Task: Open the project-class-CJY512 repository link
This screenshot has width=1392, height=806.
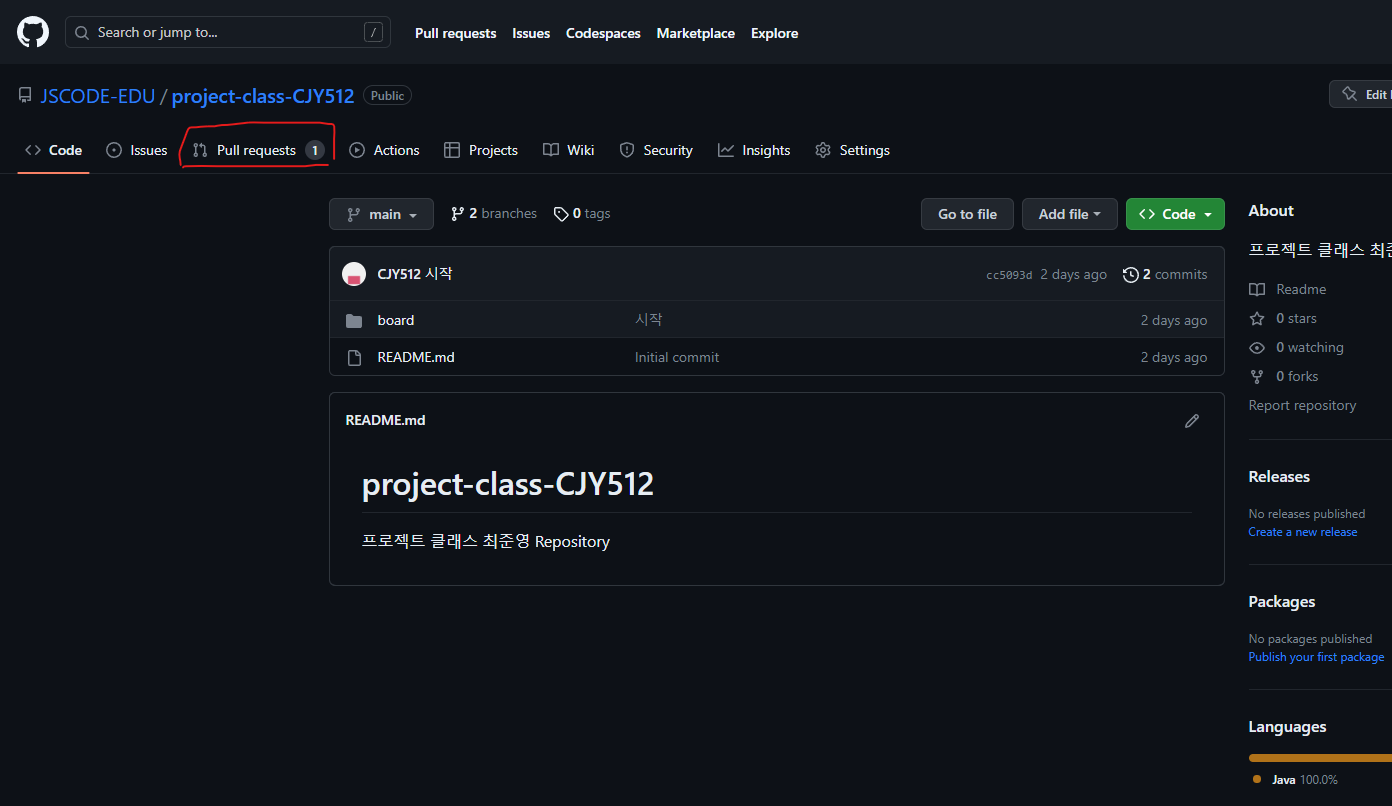Action: 263,96
